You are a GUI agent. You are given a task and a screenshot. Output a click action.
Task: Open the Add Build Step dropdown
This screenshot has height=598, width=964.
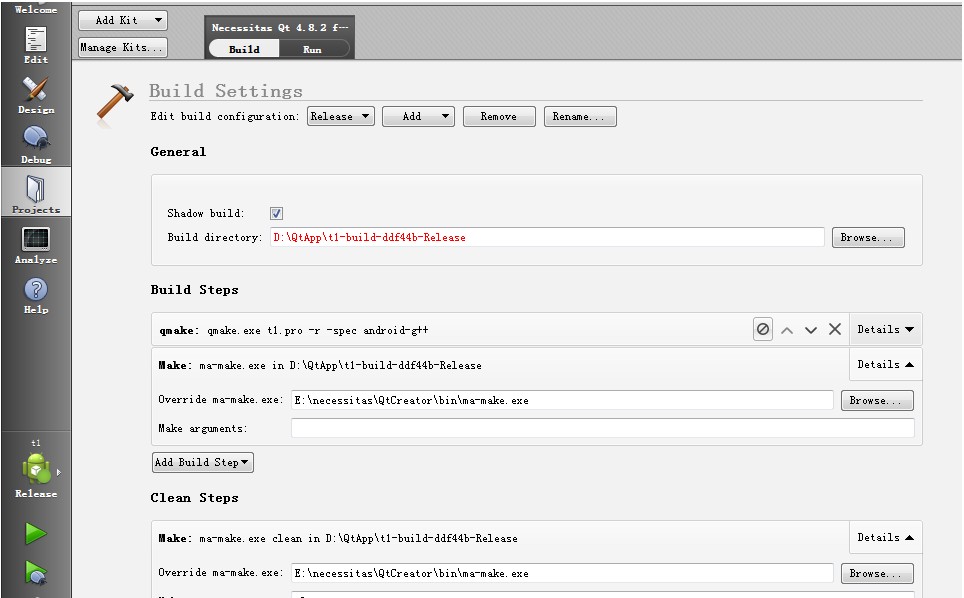coord(202,462)
